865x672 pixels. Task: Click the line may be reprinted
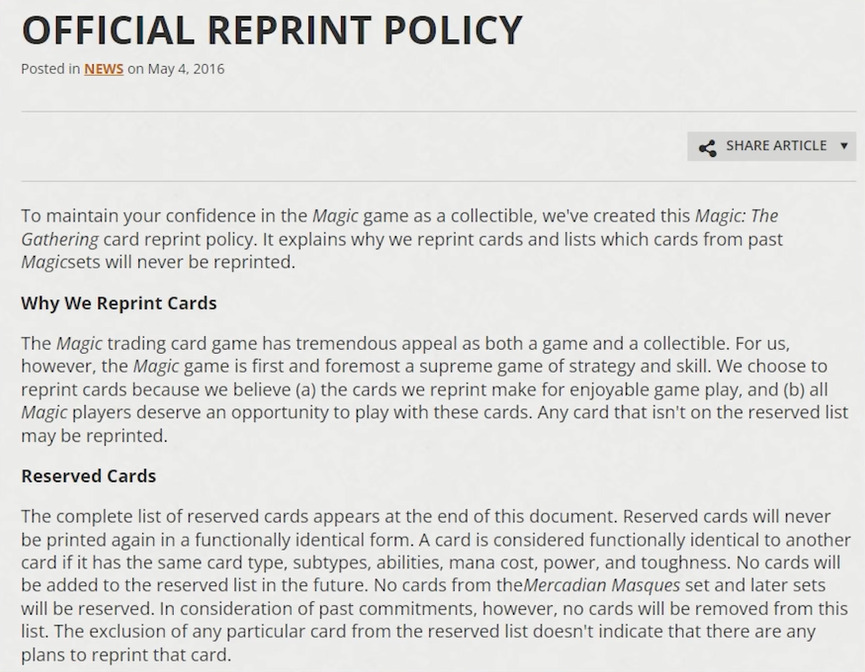[x=94, y=436]
